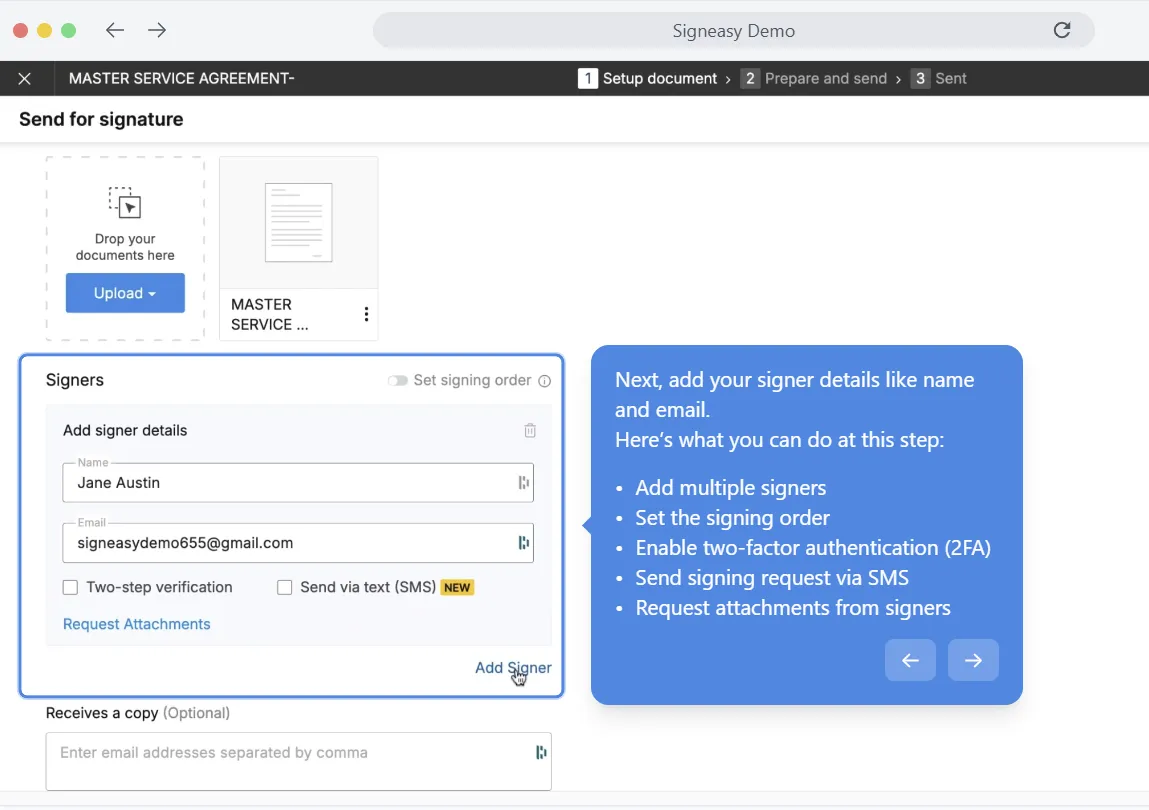Open the Upload dropdown
The width and height of the screenshot is (1149, 810).
click(124, 292)
